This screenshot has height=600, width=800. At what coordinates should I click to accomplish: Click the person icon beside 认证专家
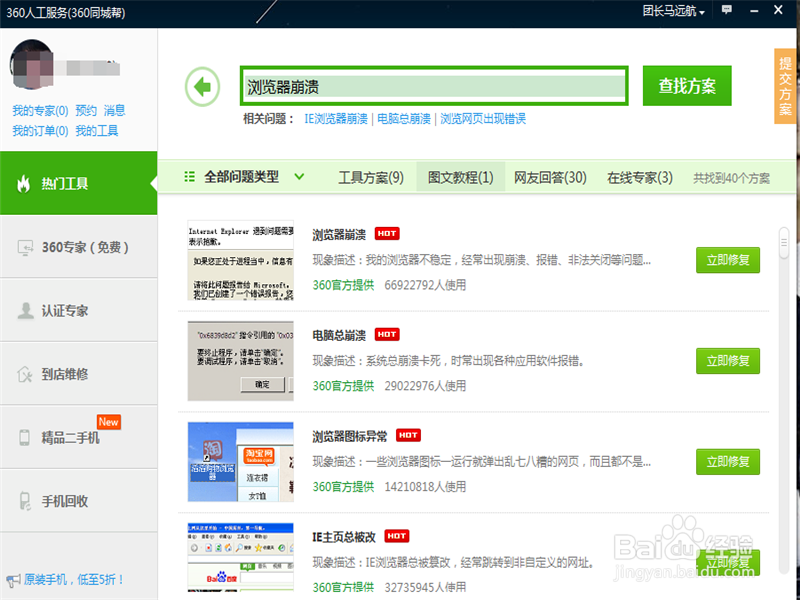coord(25,310)
